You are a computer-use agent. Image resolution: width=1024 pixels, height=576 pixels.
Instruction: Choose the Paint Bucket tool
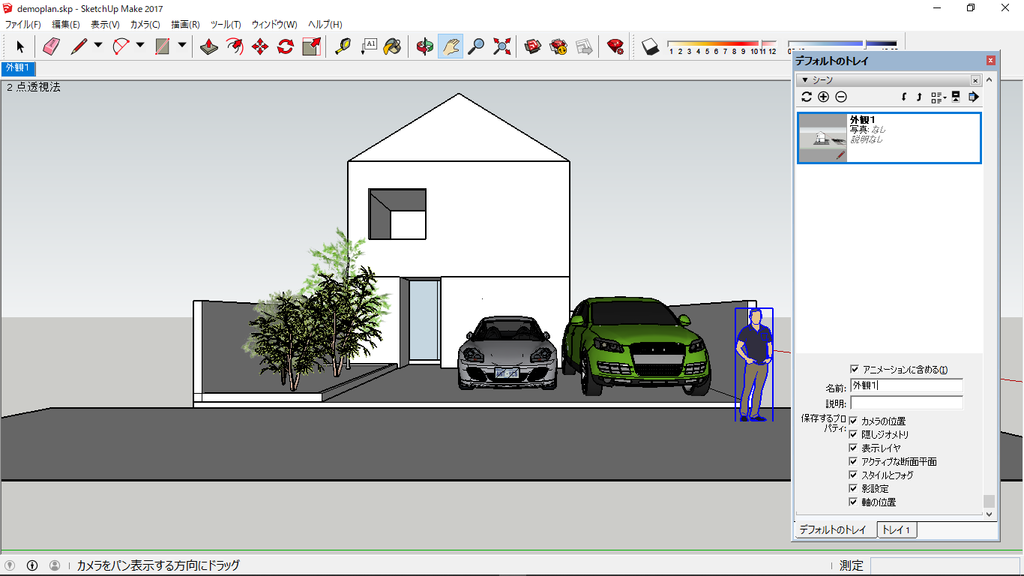pos(392,46)
